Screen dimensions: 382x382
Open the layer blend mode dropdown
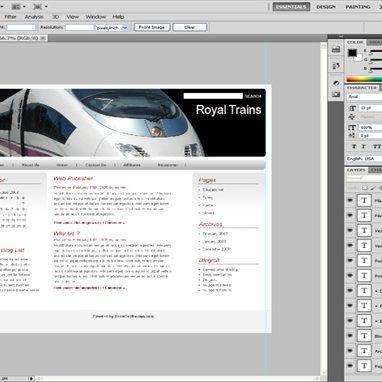coord(364,178)
